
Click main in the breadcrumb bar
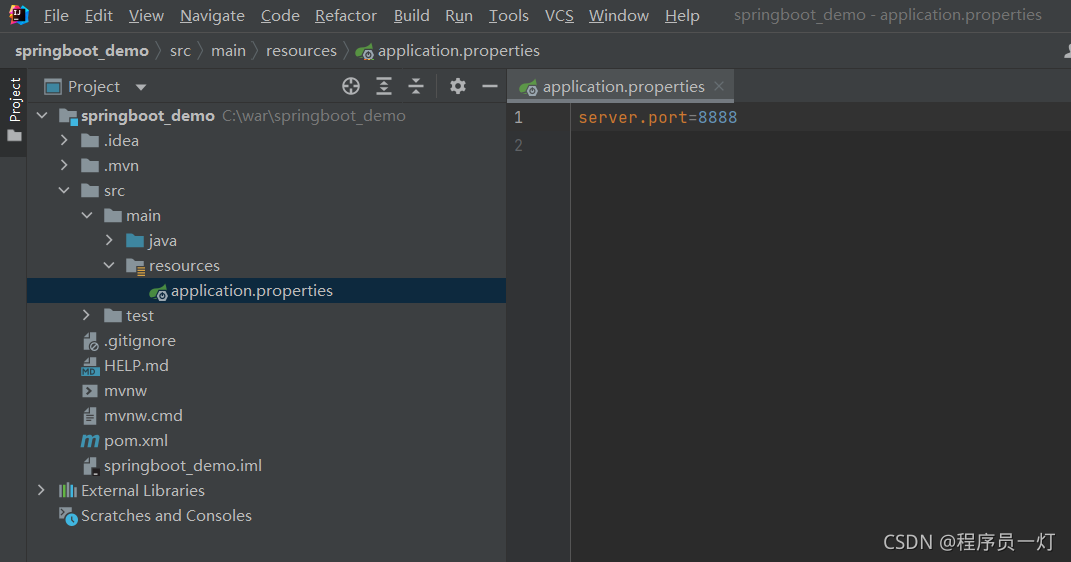228,51
